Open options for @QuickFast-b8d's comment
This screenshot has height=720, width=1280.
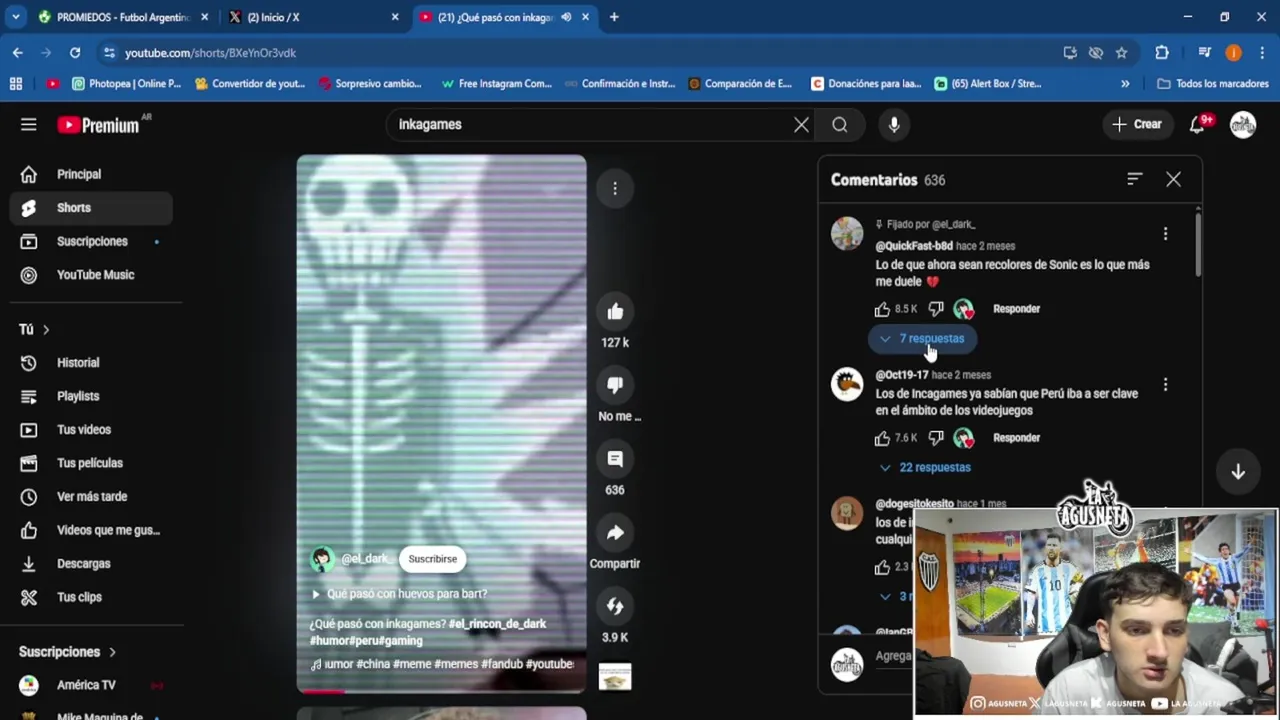click(x=1165, y=233)
